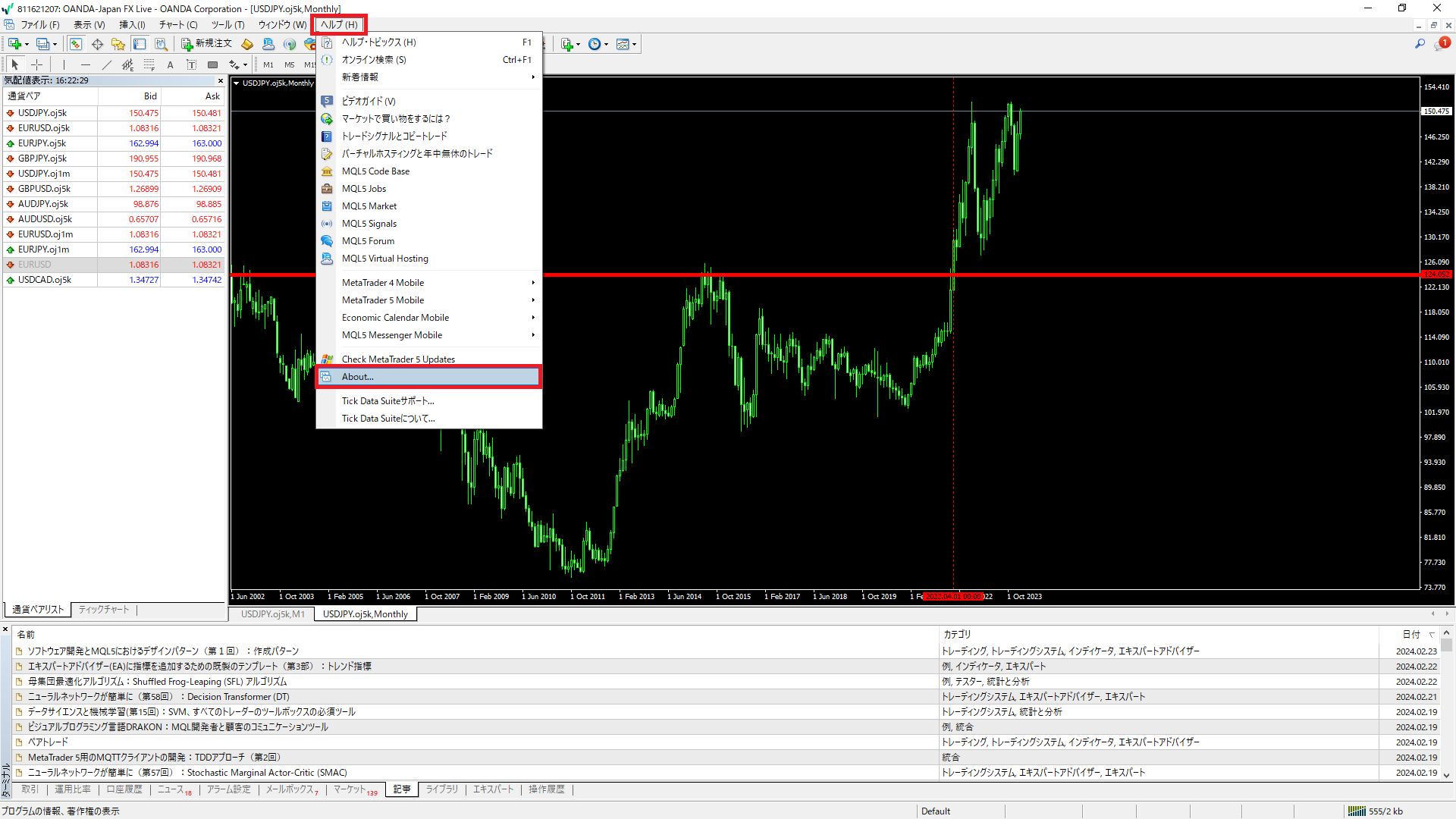Toggle the Toolbox terminal panel icon
1456x819 pixels.
(140, 44)
